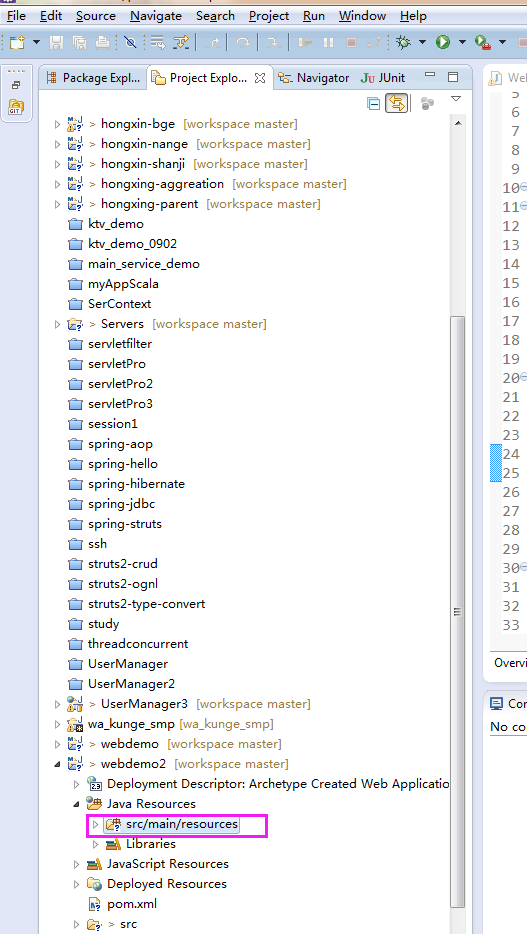Viewport: 527px width, 934px height.
Task: Click Minimize view icon in Project Explorer
Action: [431, 76]
